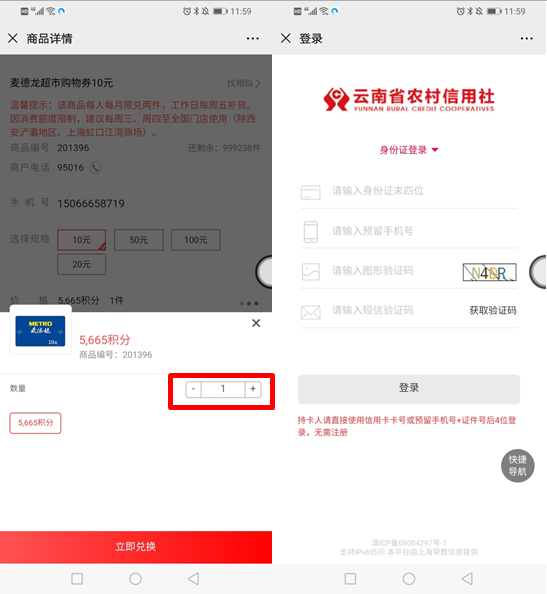
Task: Open recent apps square on left screen
Action: coord(77,578)
